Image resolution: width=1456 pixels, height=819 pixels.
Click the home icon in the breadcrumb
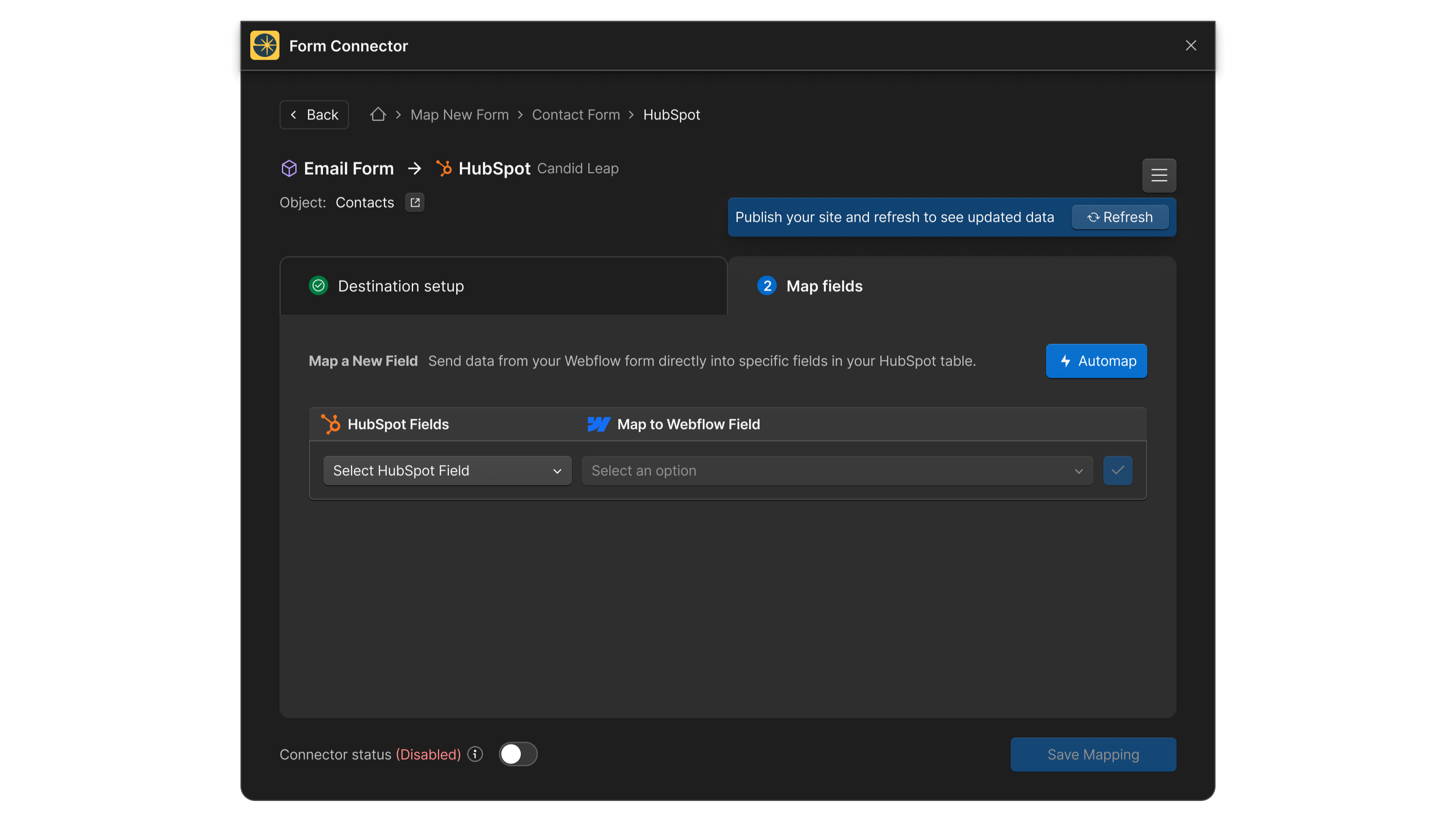(x=377, y=114)
